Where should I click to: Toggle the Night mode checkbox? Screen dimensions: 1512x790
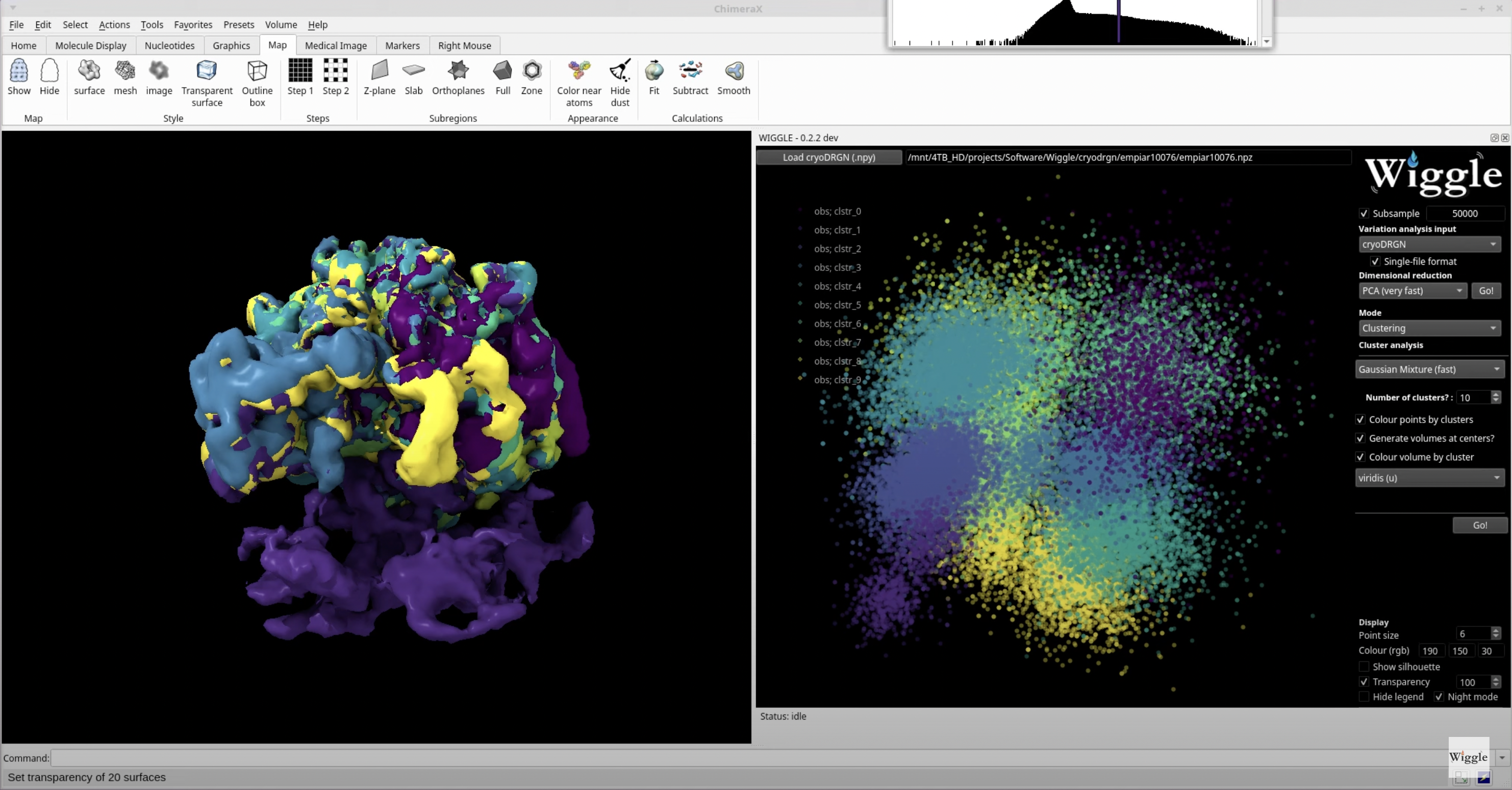click(1439, 697)
